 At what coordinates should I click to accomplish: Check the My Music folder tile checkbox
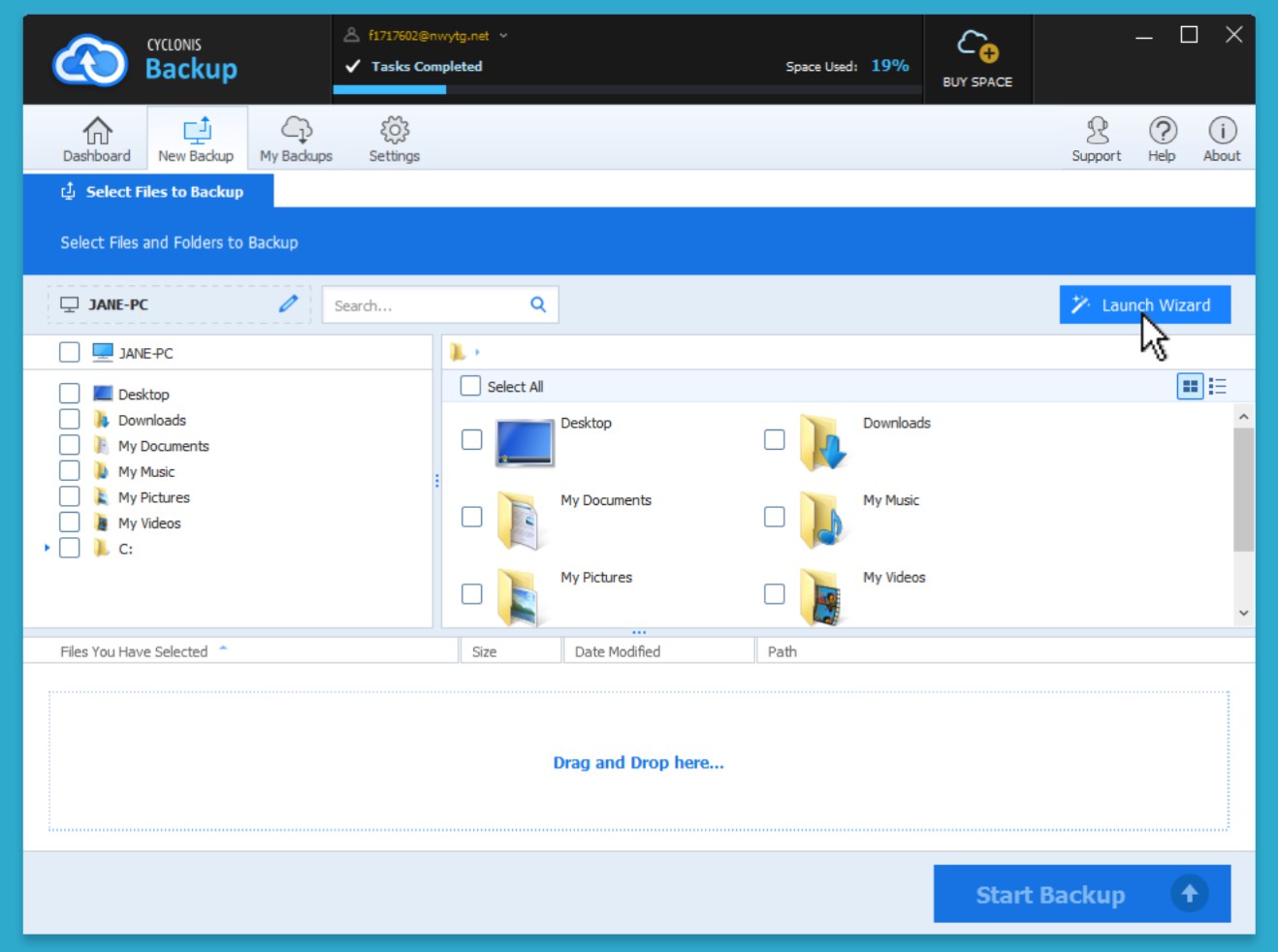click(774, 517)
